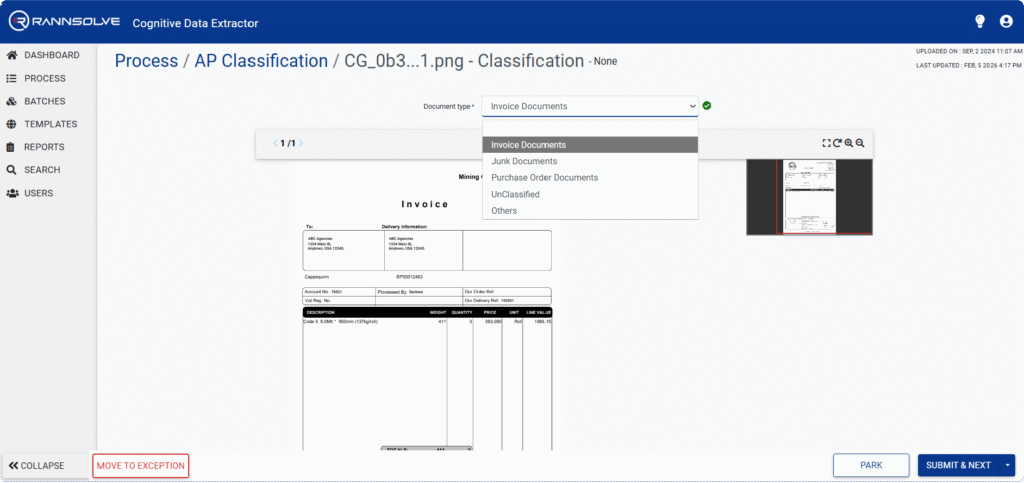Open the Submit & Next split arrow

tap(1007, 465)
